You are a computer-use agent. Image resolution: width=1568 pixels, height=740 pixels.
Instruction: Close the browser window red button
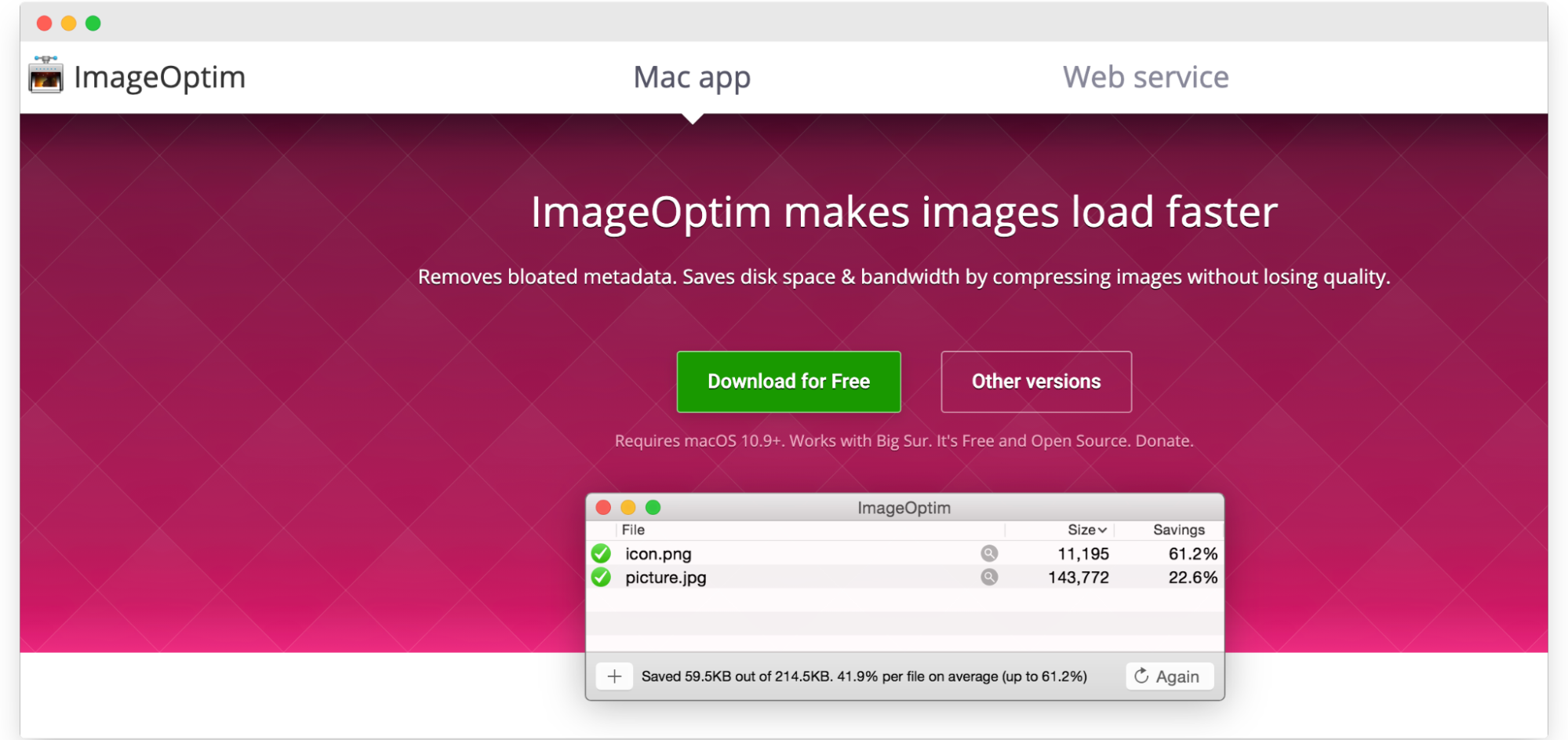(45, 24)
